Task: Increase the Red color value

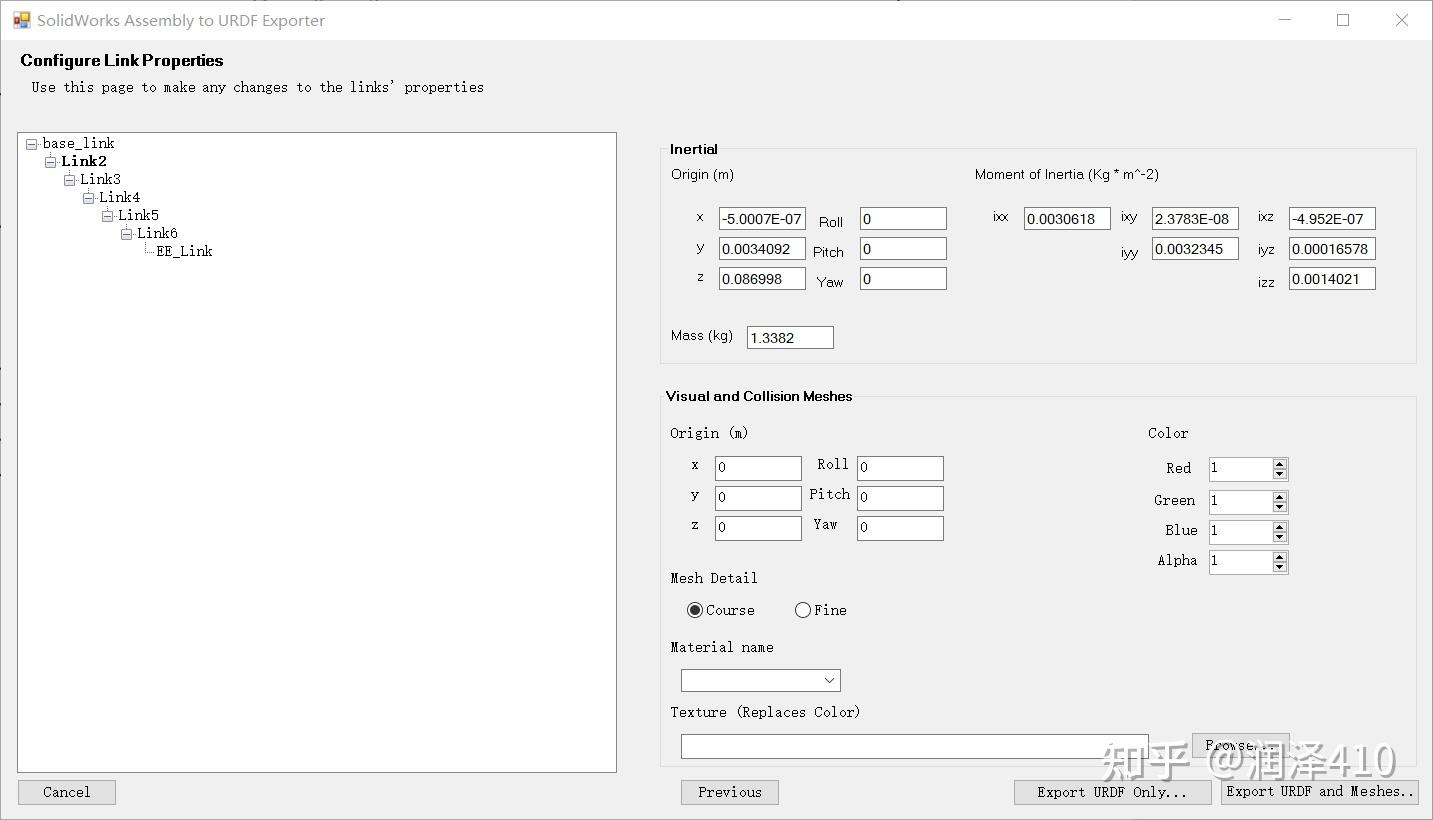Action: point(1279,464)
